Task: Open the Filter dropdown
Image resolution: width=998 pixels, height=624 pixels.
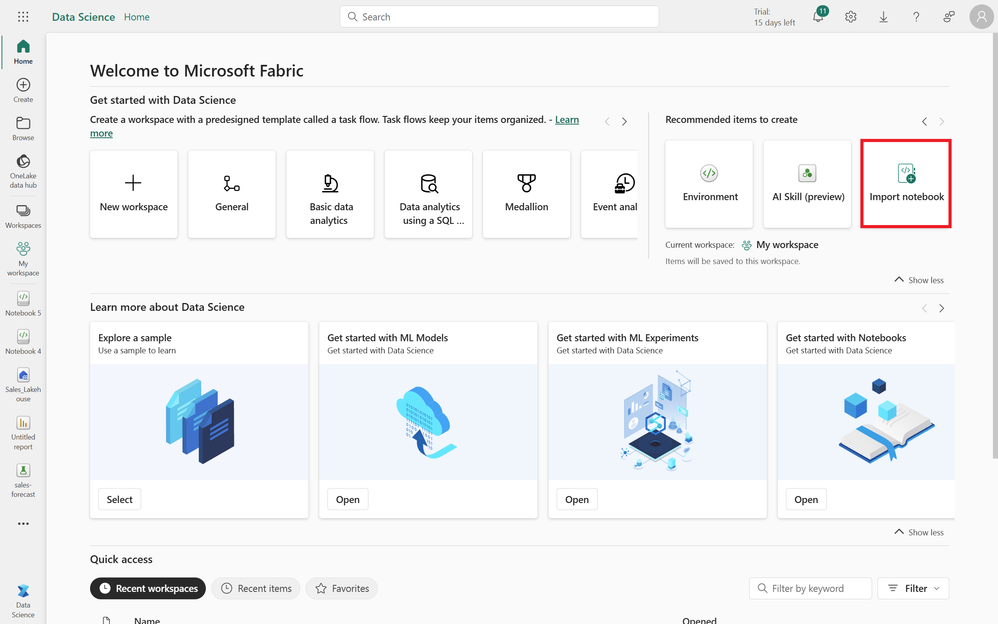Action: pos(913,588)
